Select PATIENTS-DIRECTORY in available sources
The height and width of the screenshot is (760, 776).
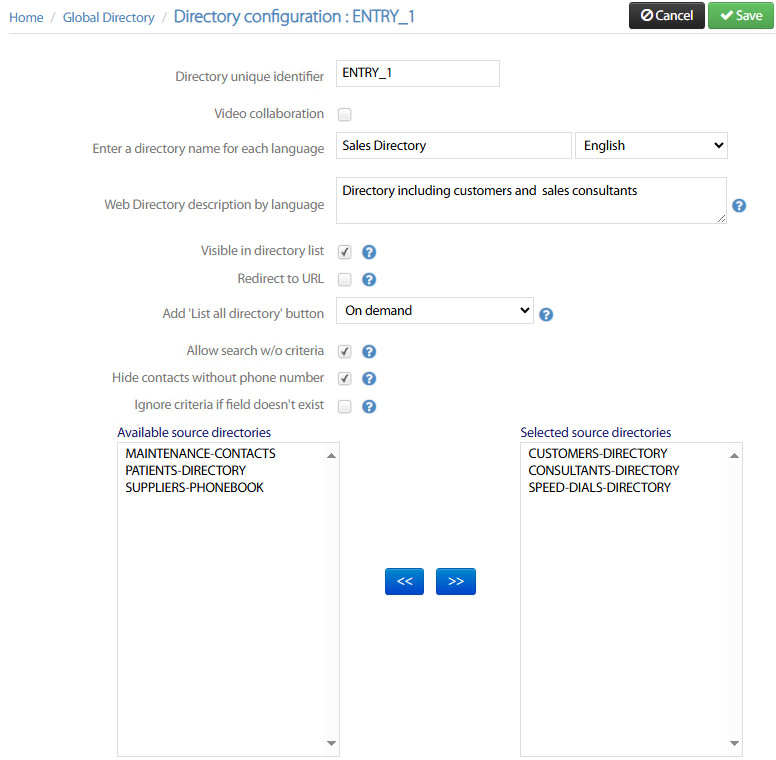(185, 470)
